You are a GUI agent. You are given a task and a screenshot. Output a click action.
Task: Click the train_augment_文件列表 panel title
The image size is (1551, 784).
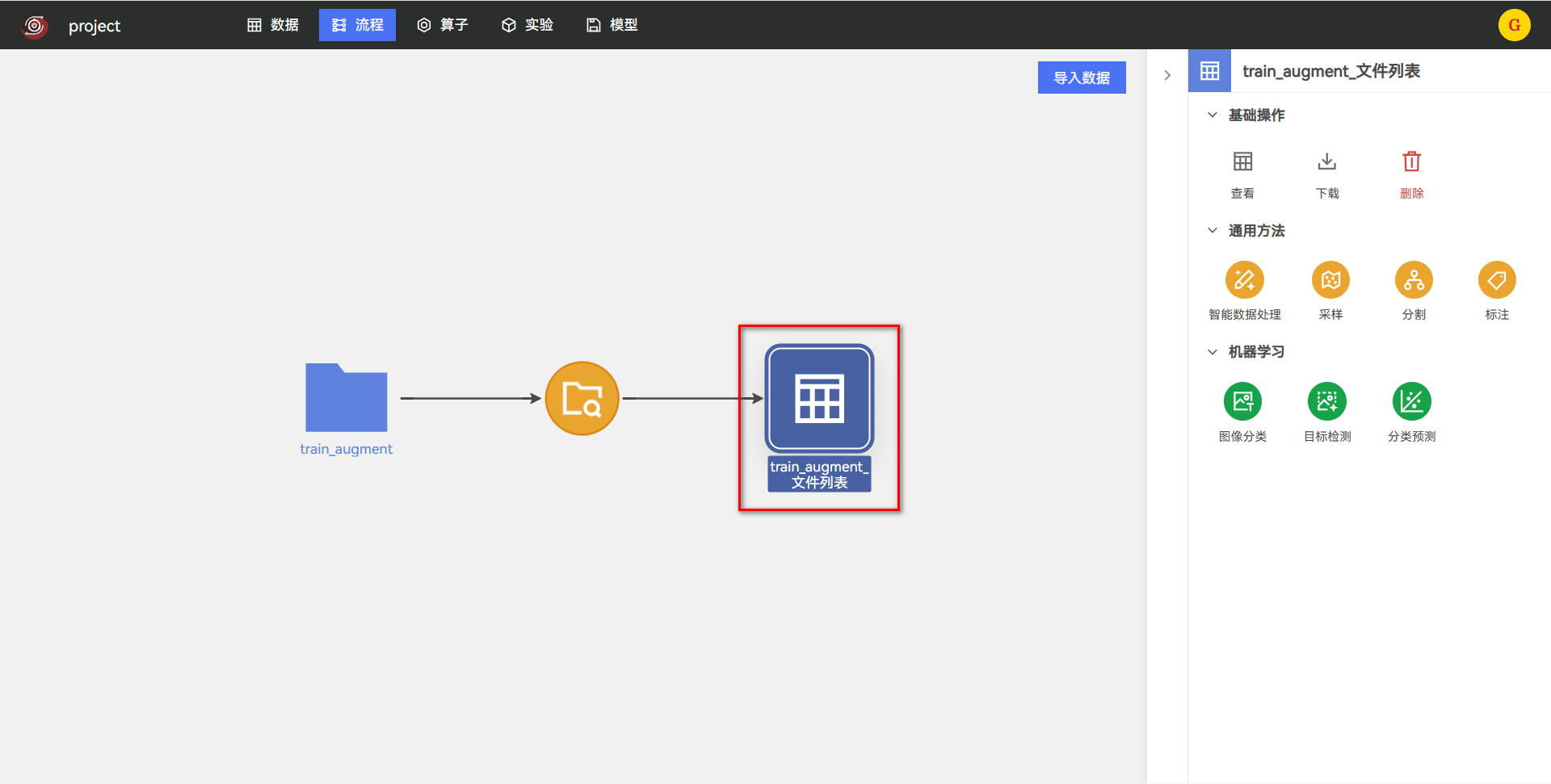1331,71
